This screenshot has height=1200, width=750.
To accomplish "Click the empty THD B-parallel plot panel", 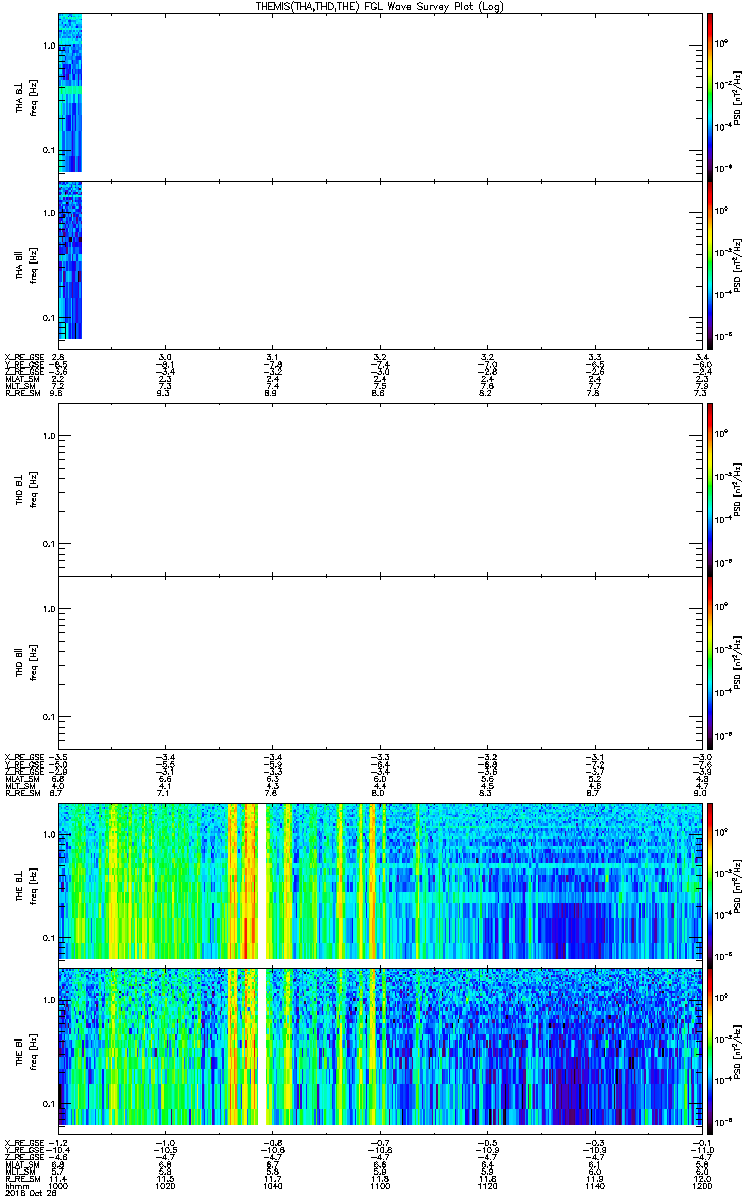I will 380,662.
